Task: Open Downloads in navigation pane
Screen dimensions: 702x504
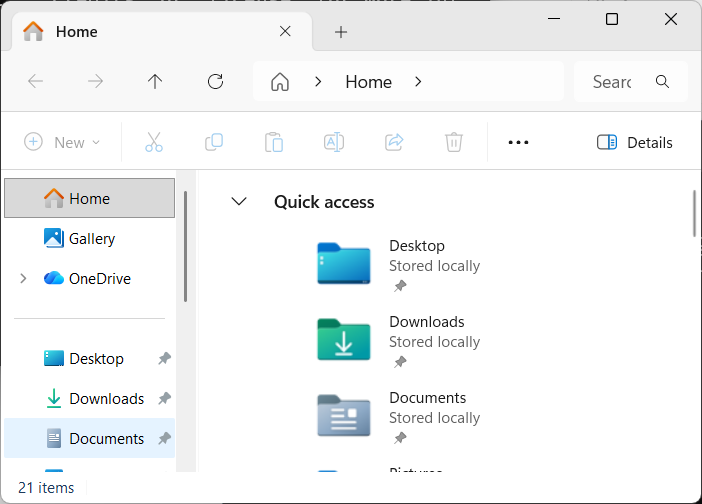Action: (90, 398)
